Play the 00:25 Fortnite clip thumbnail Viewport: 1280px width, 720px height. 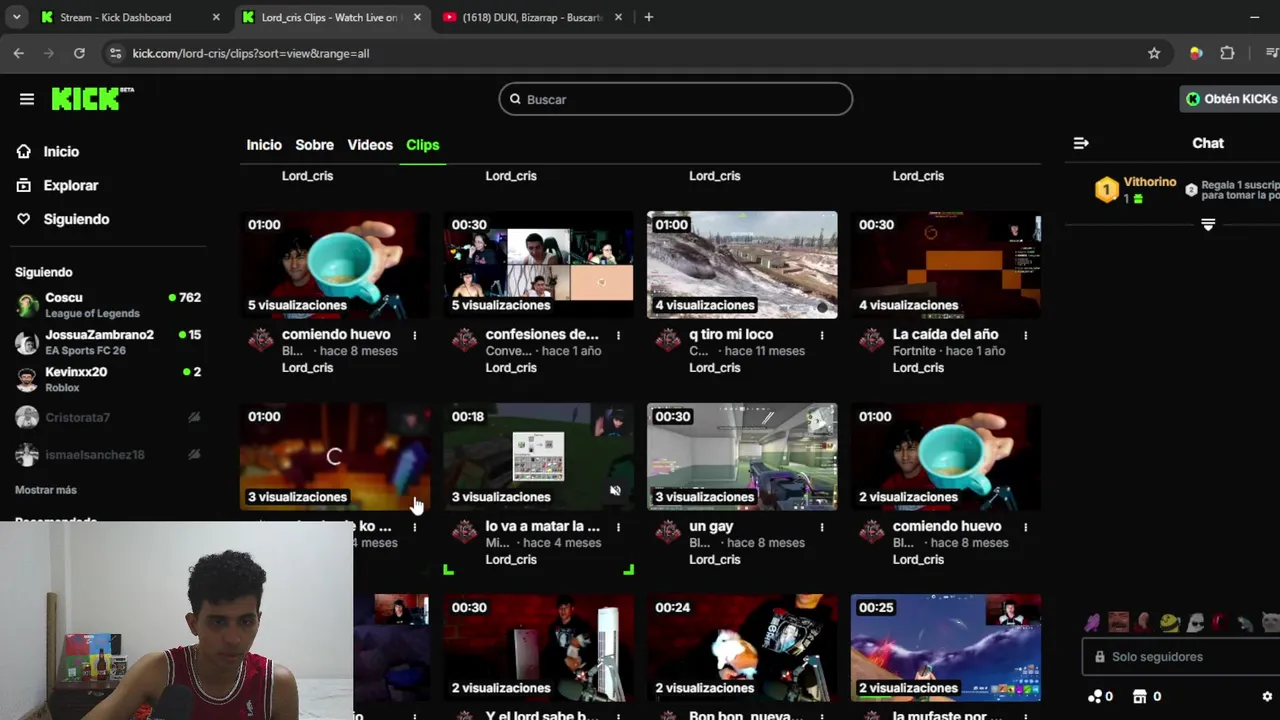(x=945, y=647)
